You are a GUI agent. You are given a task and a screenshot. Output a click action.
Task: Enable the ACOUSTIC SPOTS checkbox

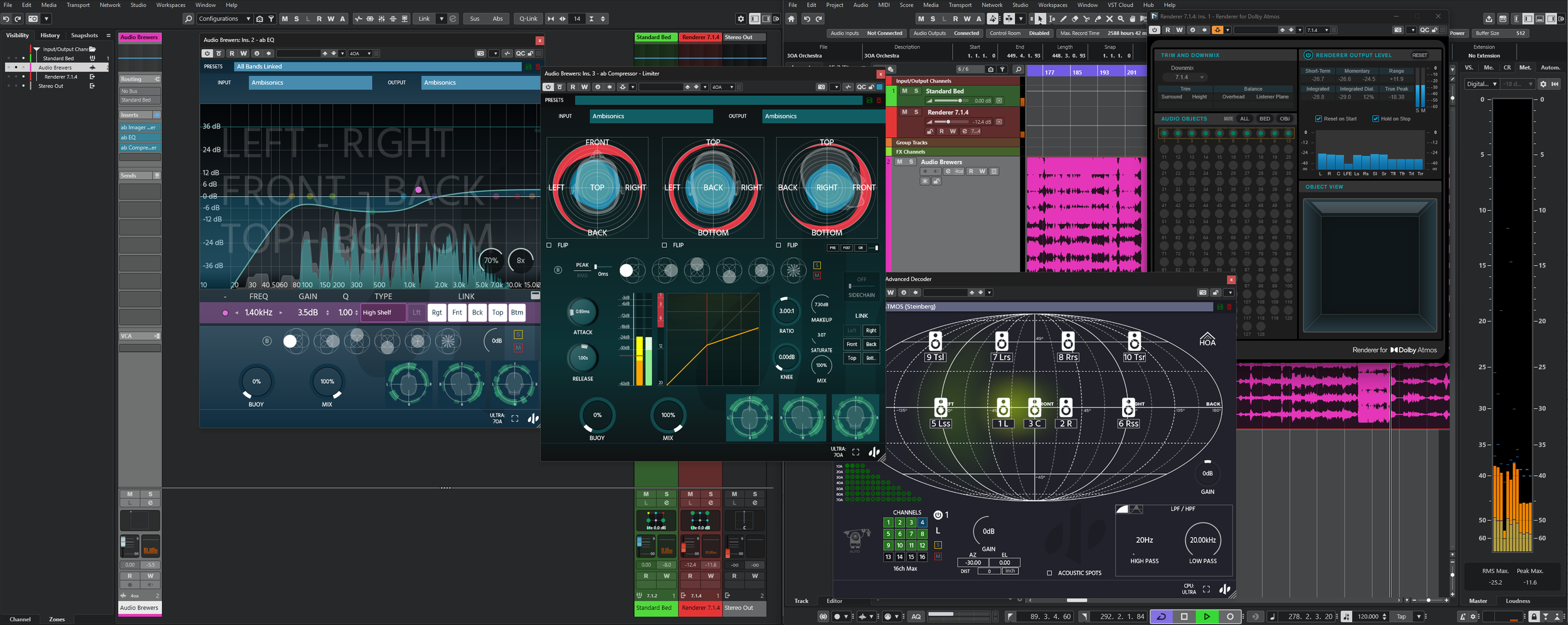pyautogui.click(x=1049, y=573)
